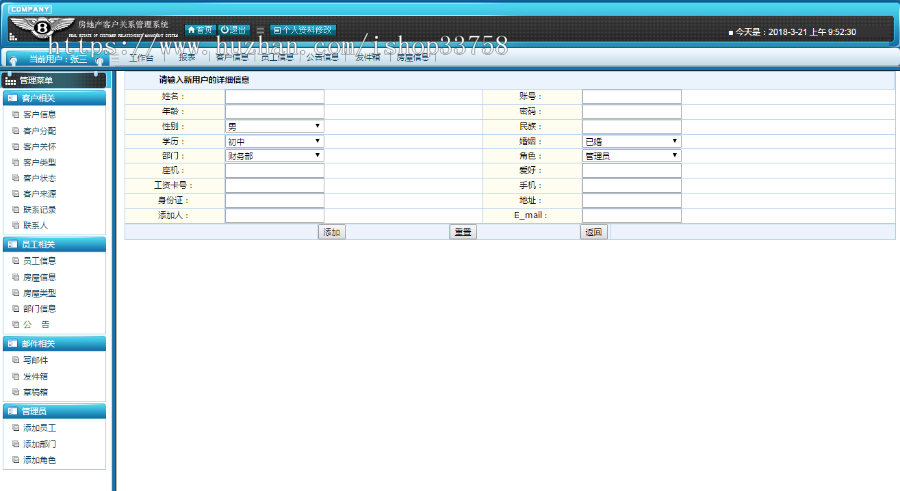This screenshot has width=900, height=491.
Task: Focus the 座机 landline input field
Action: click(x=274, y=171)
